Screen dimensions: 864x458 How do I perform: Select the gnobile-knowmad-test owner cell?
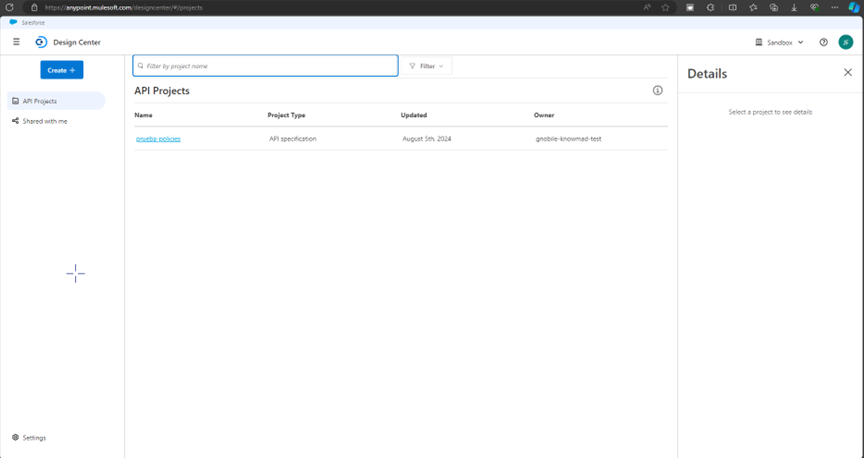568,139
